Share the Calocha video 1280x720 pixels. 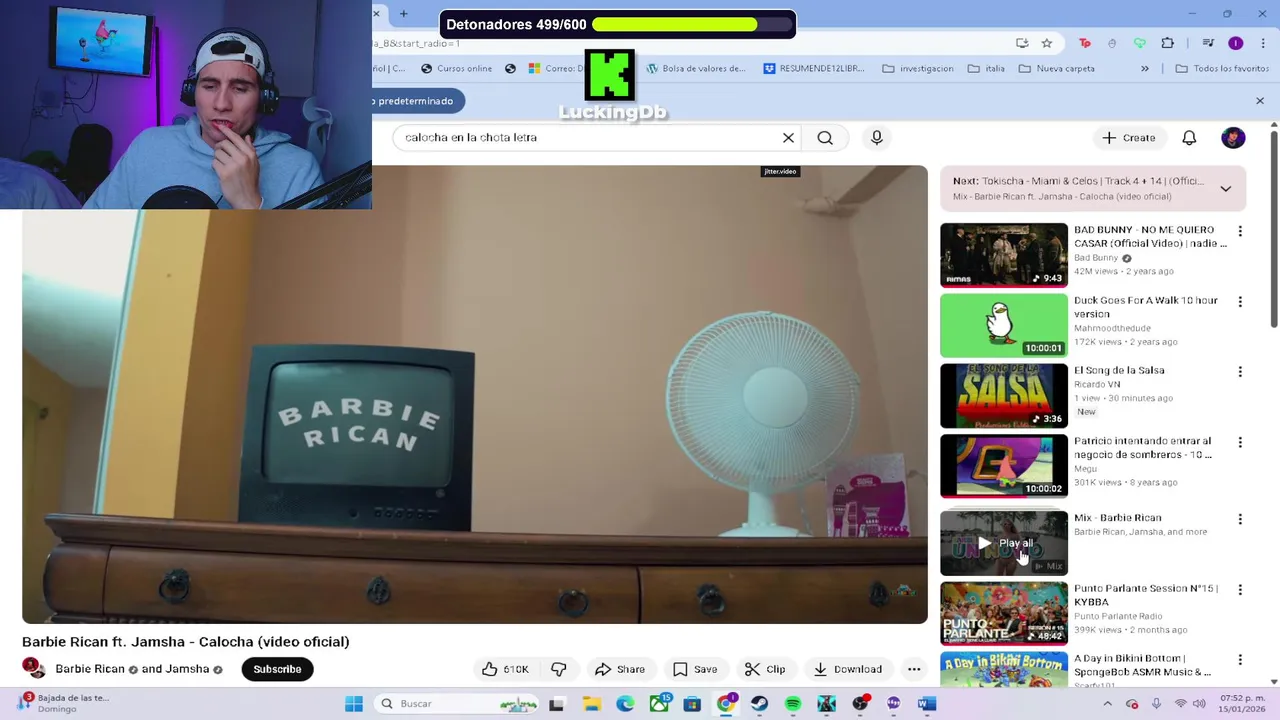[x=620, y=669]
